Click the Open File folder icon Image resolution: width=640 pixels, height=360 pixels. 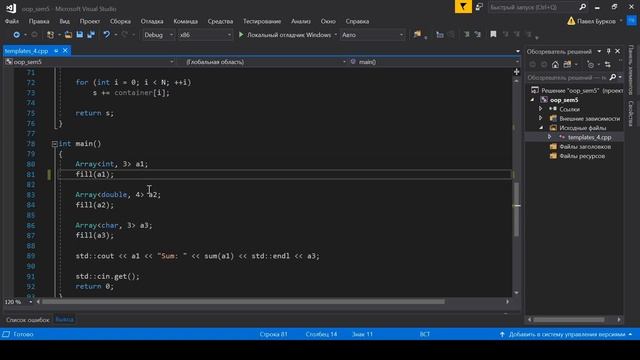(68, 35)
